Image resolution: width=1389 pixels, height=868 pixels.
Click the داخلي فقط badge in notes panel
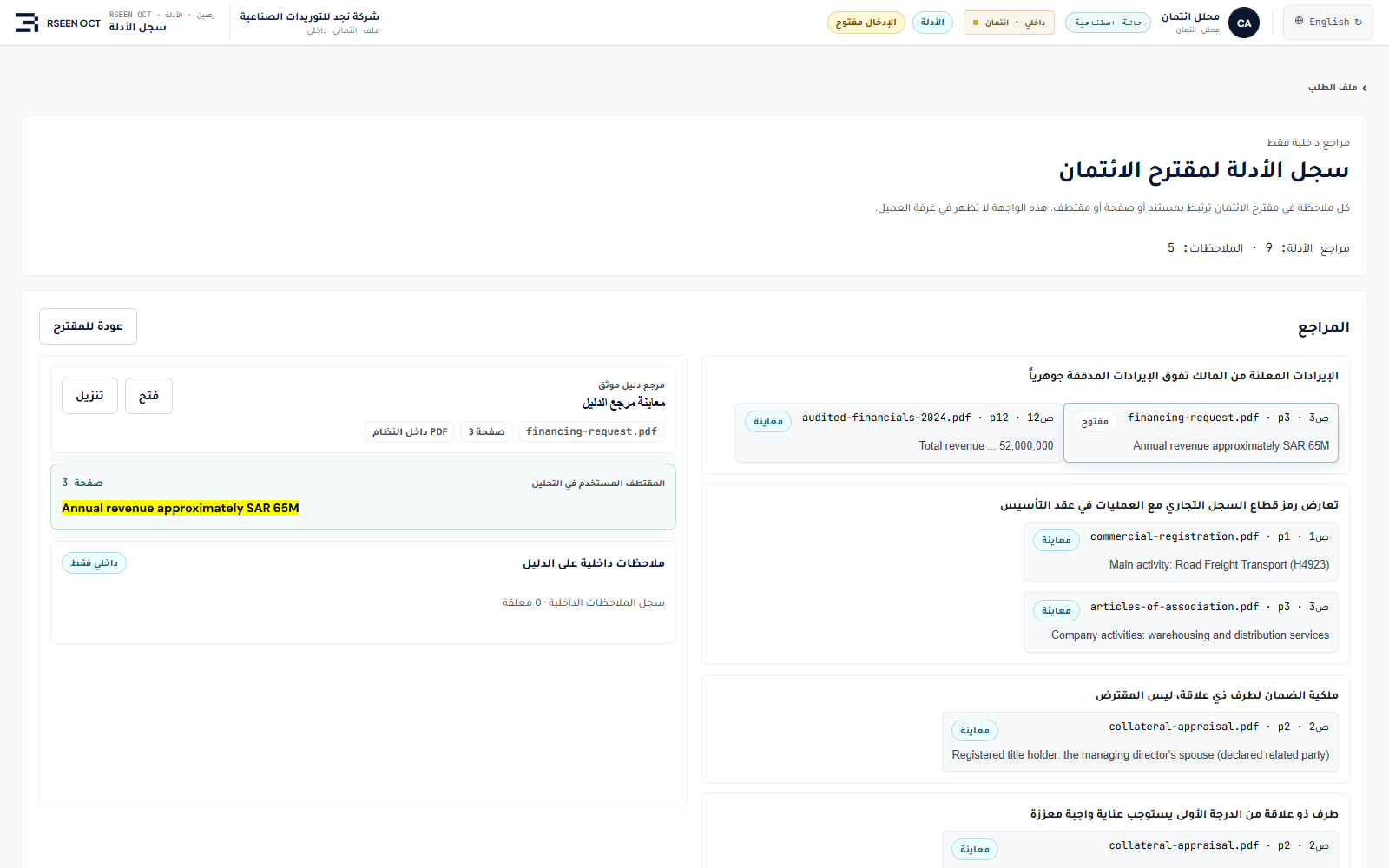94,563
